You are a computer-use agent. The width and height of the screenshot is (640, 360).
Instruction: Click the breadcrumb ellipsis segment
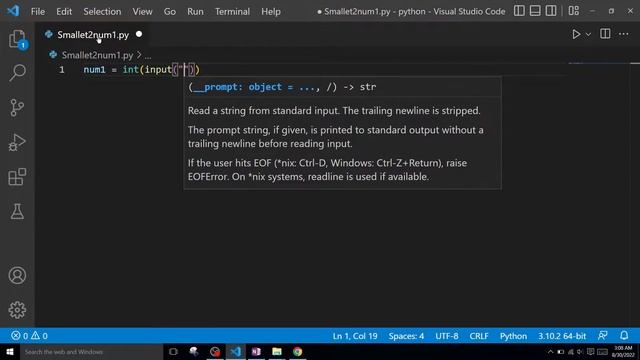[x=148, y=56]
